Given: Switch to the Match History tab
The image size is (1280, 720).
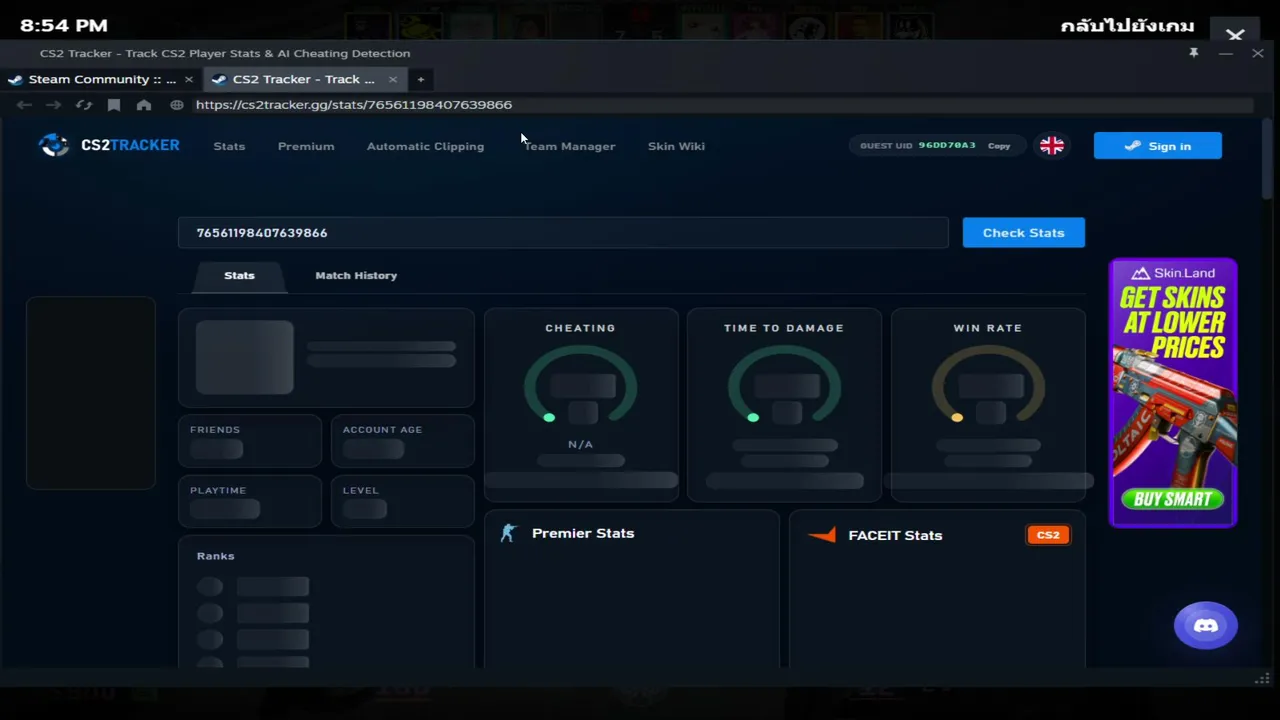Looking at the screenshot, I should [x=356, y=276].
